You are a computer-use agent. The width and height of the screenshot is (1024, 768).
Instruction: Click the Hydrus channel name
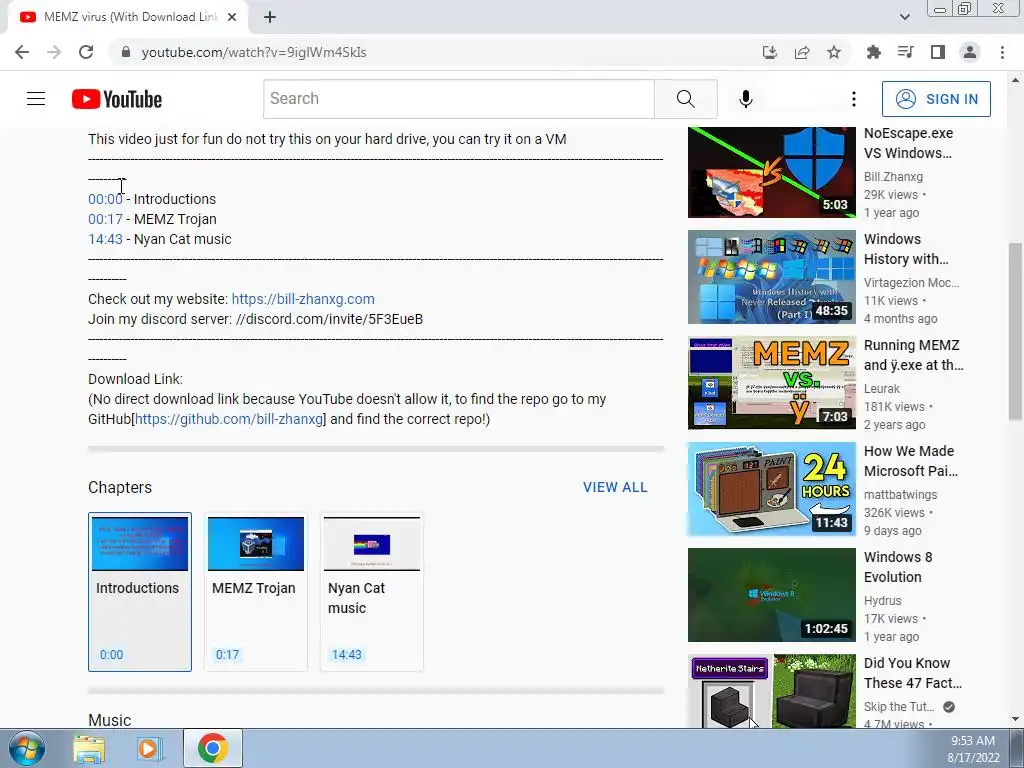tap(882, 601)
